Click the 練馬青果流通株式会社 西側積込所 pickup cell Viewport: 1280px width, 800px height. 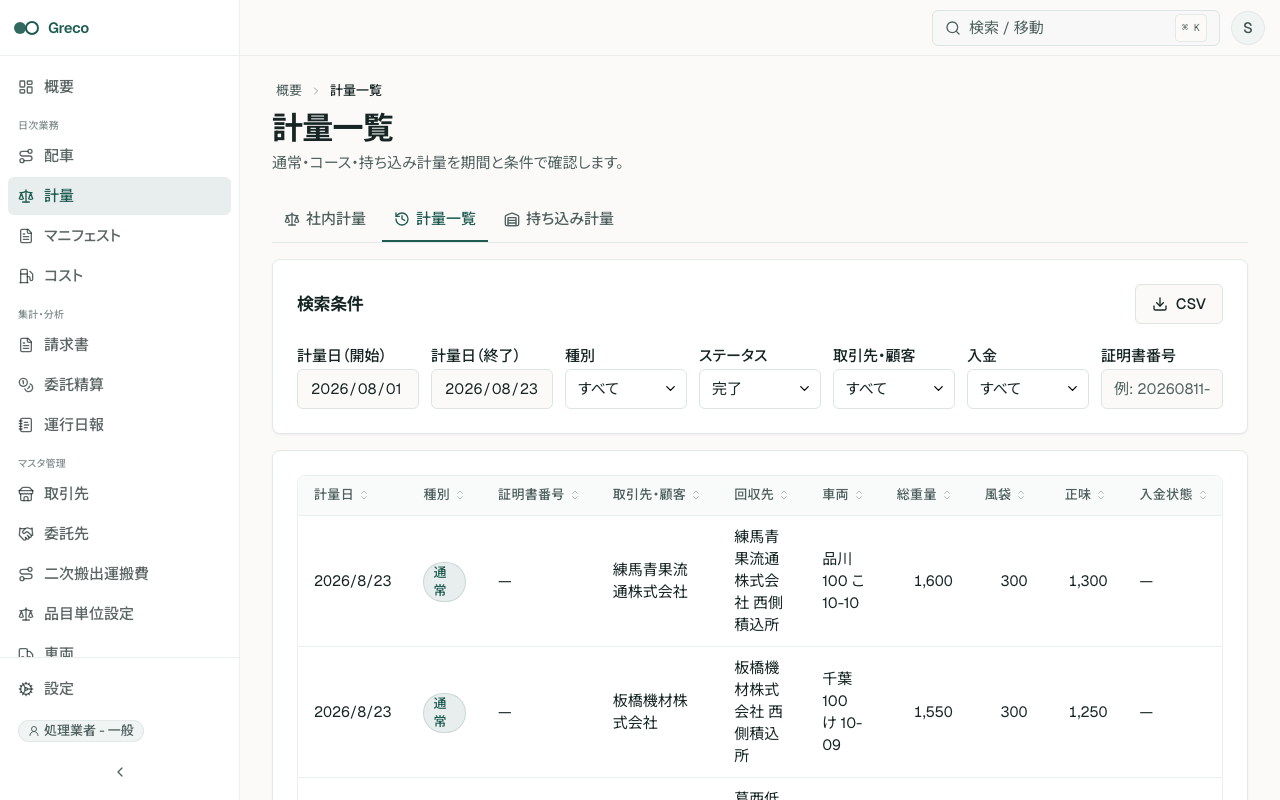(759, 581)
